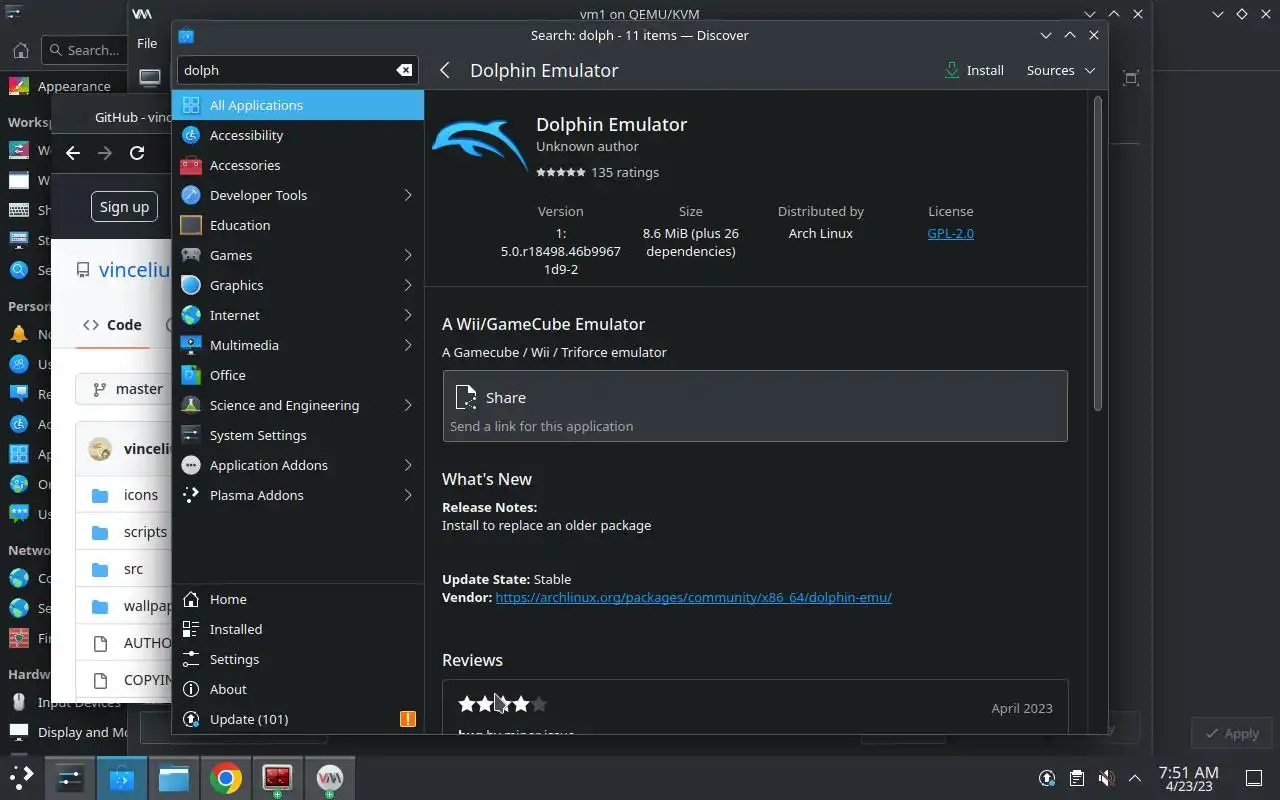This screenshot has height=800, width=1280.
Task: Click the Multimedia category icon
Action: click(191, 345)
